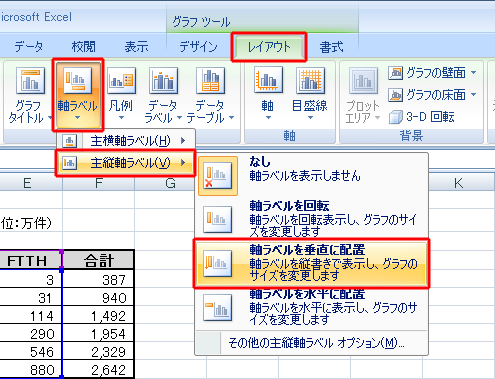Open the データ ラベル button
The height and width of the screenshot is (379, 495).
(x=163, y=95)
